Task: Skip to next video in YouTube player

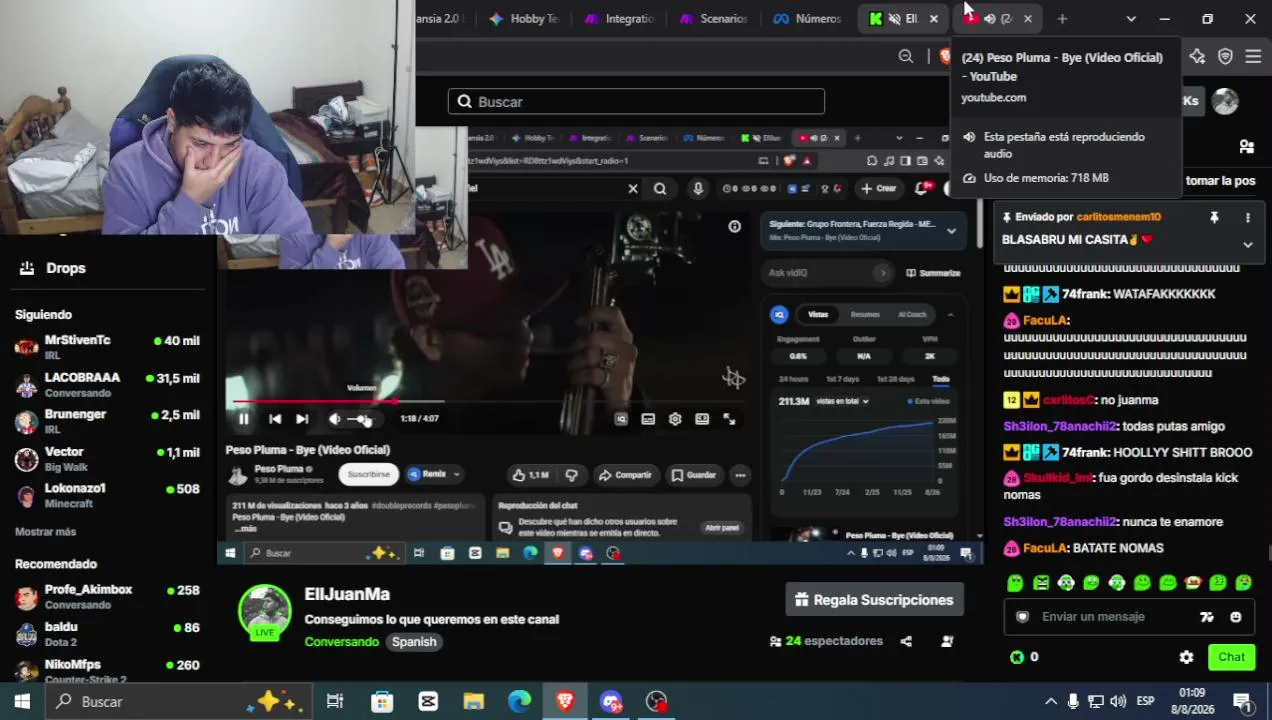Action: (x=302, y=419)
